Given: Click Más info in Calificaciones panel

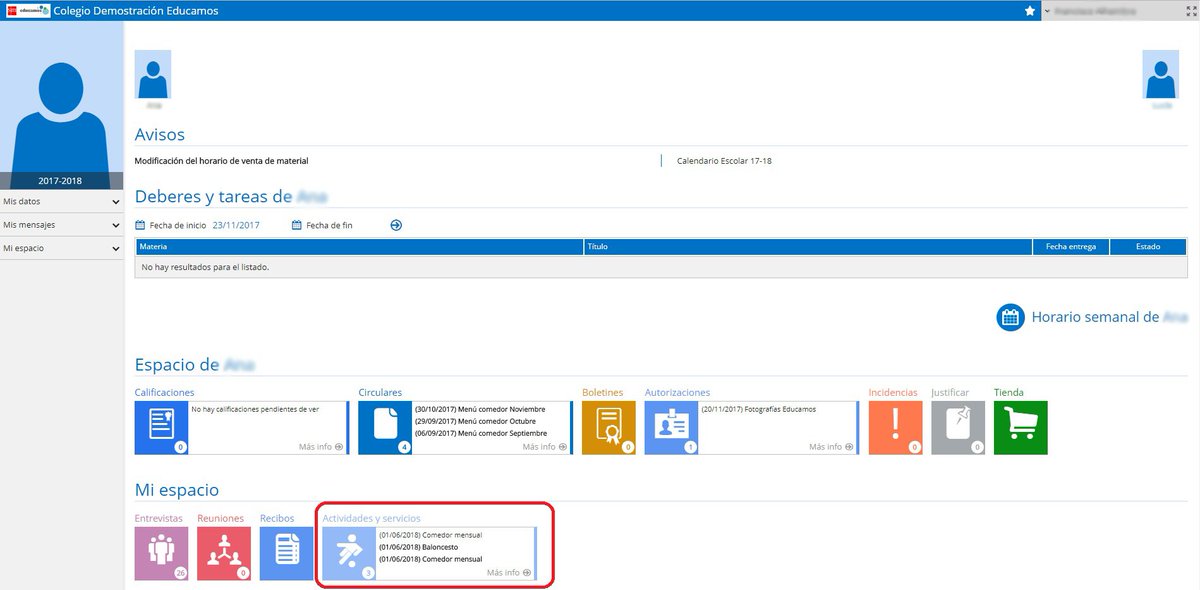Looking at the screenshot, I should (321, 447).
